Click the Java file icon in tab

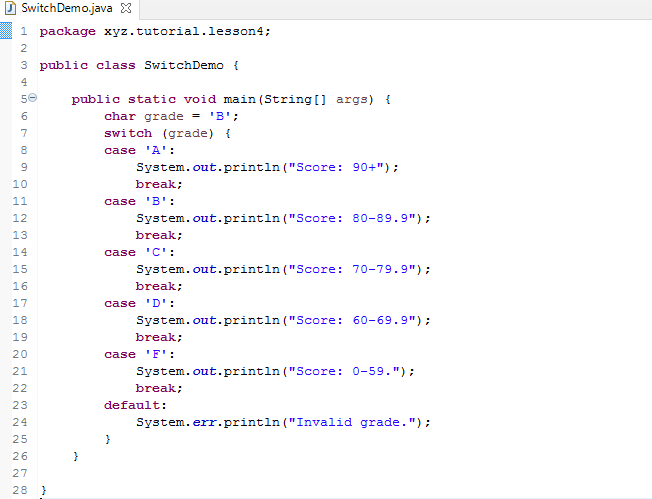tap(10, 9)
